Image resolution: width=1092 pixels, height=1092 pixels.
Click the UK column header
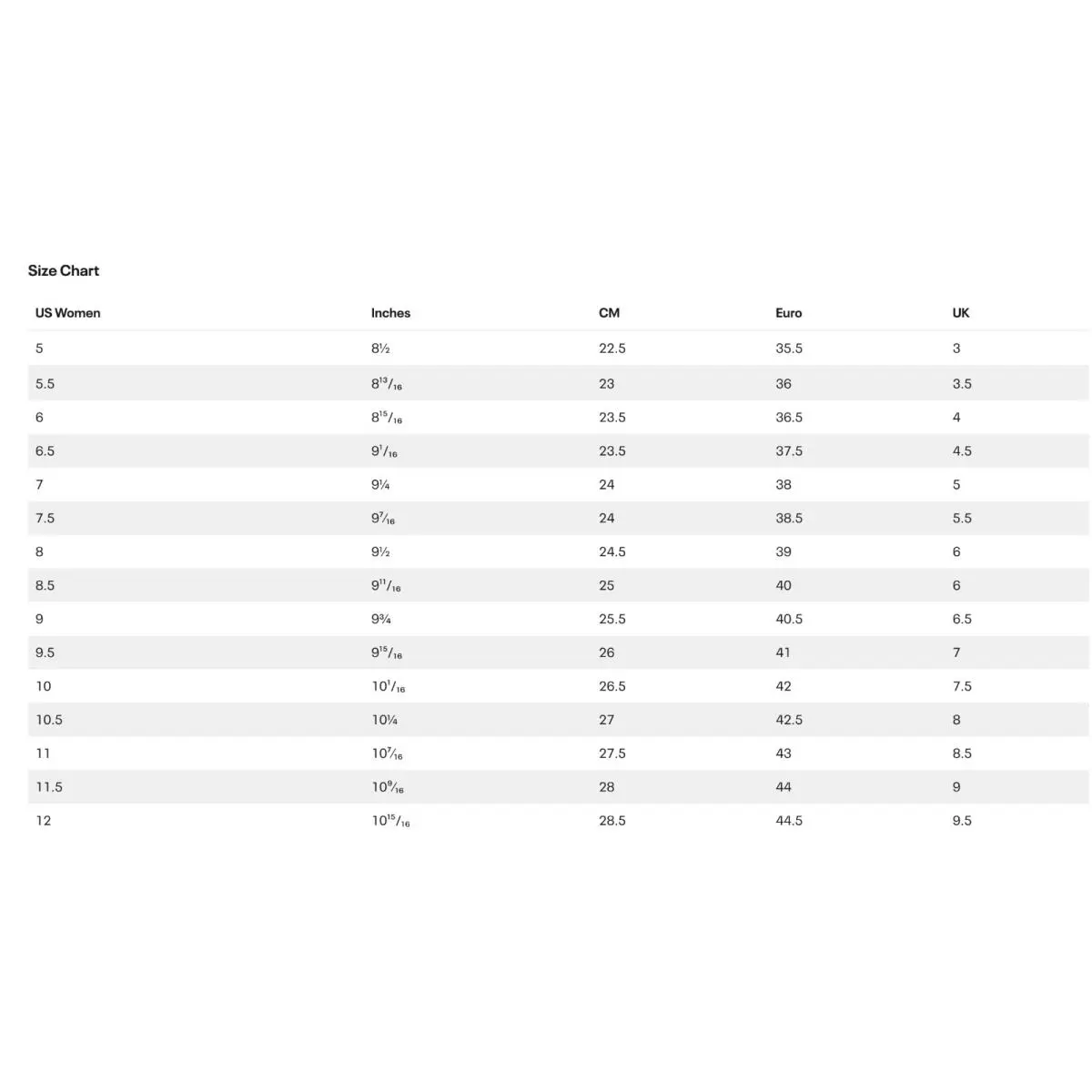click(961, 313)
